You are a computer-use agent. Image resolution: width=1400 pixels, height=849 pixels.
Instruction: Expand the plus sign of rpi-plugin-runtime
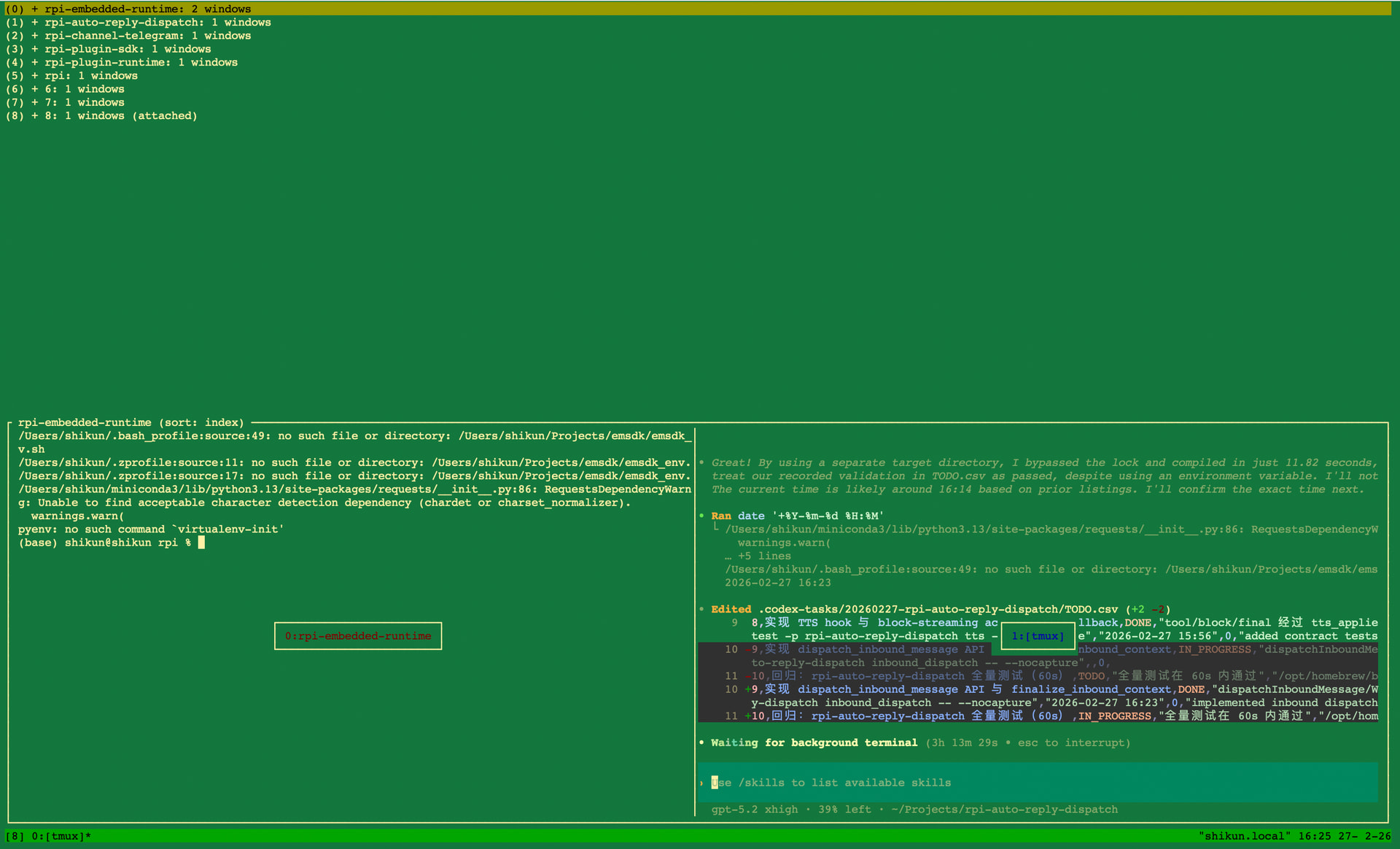point(34,62)
